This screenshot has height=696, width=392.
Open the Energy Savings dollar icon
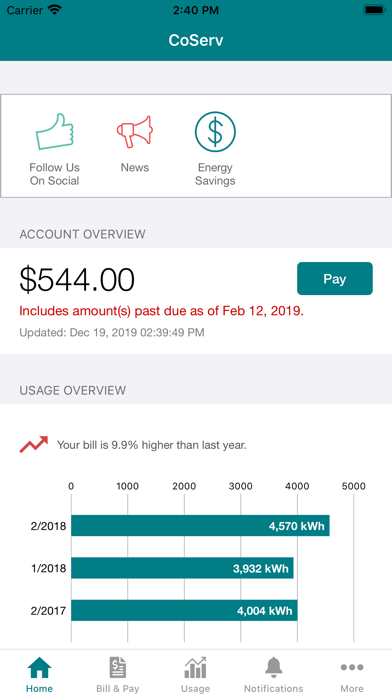(215, 132)
